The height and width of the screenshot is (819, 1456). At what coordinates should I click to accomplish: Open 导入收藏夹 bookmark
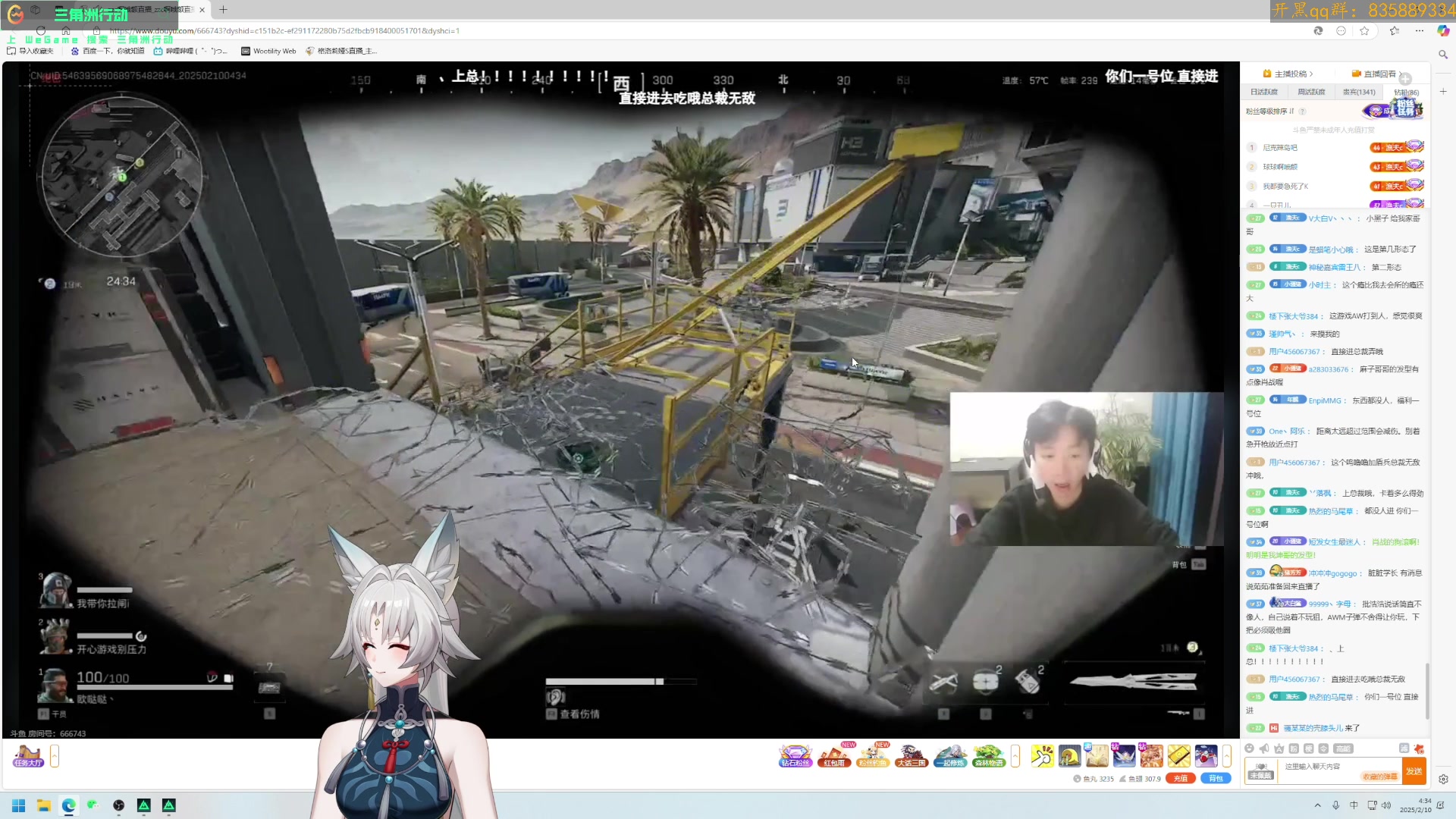[x=30, y=51]
